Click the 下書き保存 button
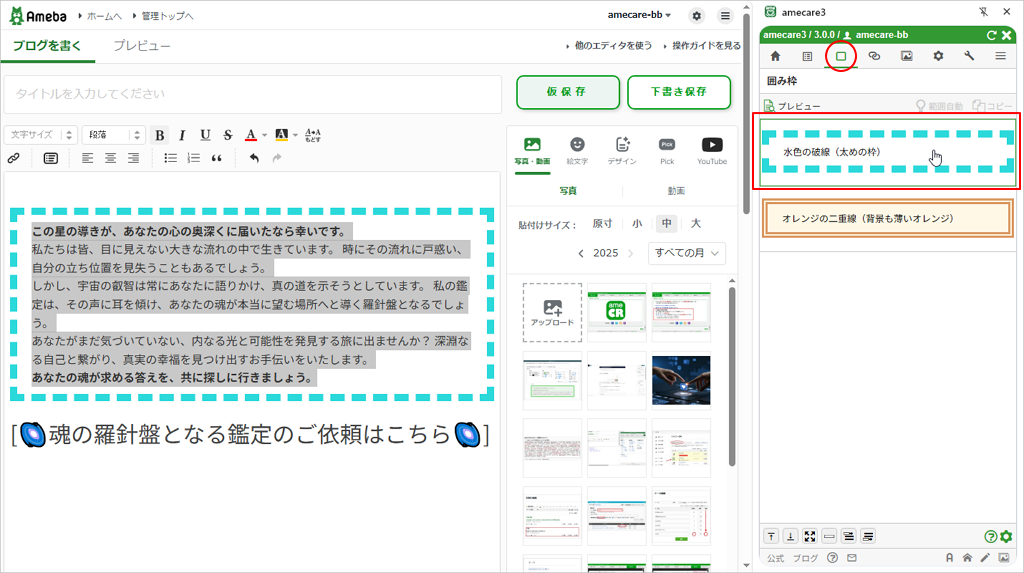Screen dimensions: 1024x573 (x=678, y=92)
